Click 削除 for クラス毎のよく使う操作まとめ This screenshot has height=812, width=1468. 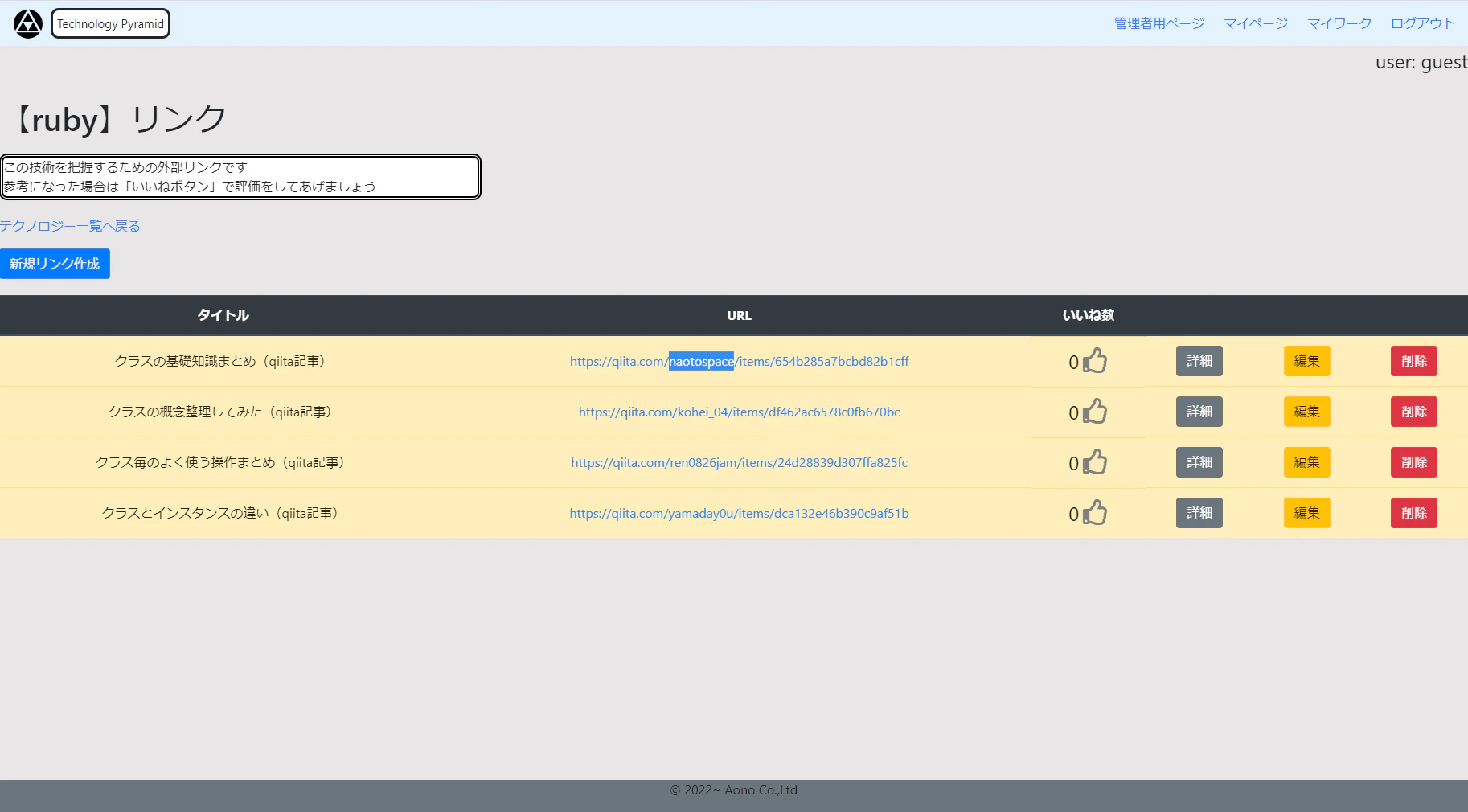point(1414,462)
